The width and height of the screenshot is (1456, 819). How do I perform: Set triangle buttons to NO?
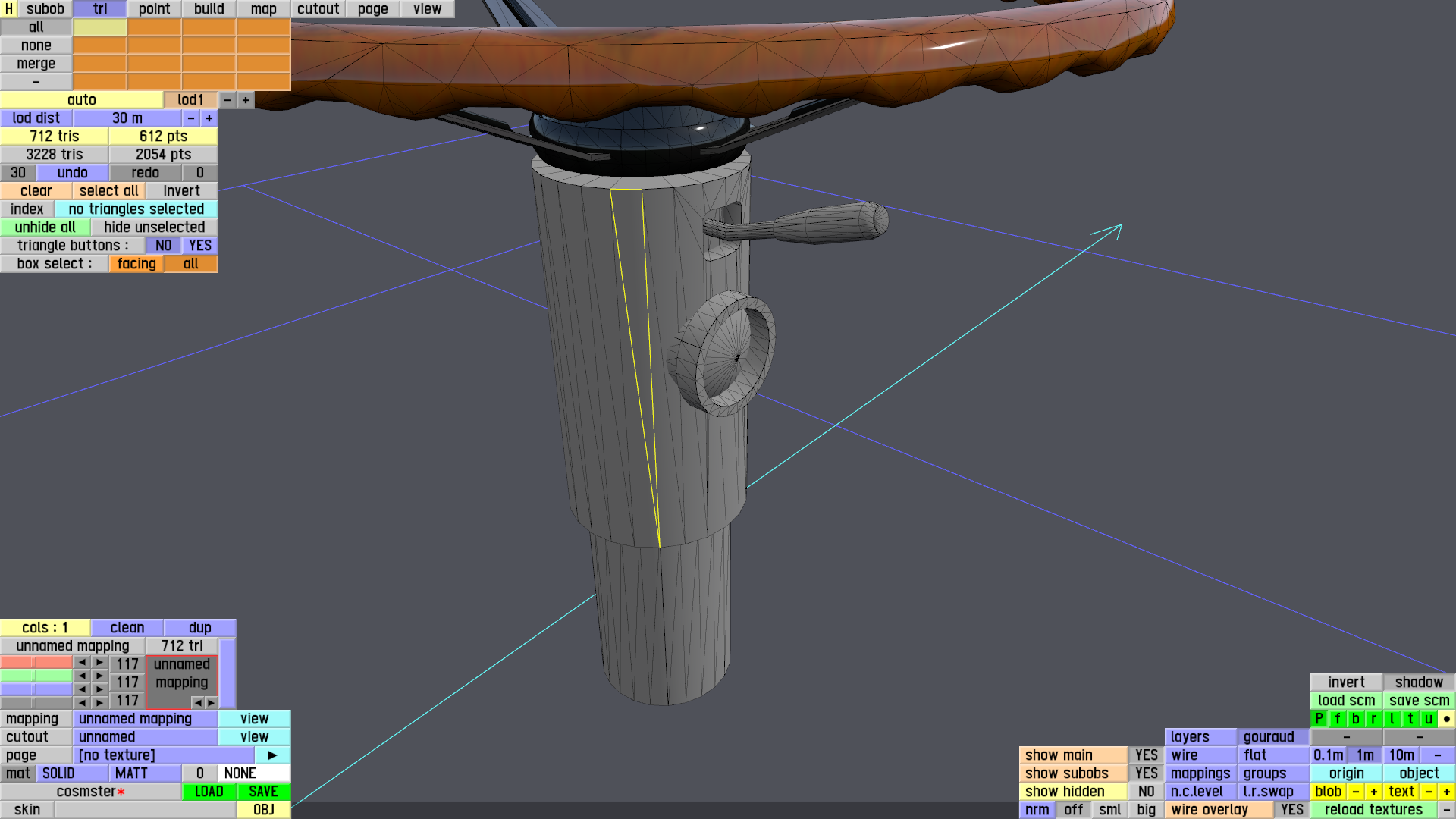click(x=163, y=246)
